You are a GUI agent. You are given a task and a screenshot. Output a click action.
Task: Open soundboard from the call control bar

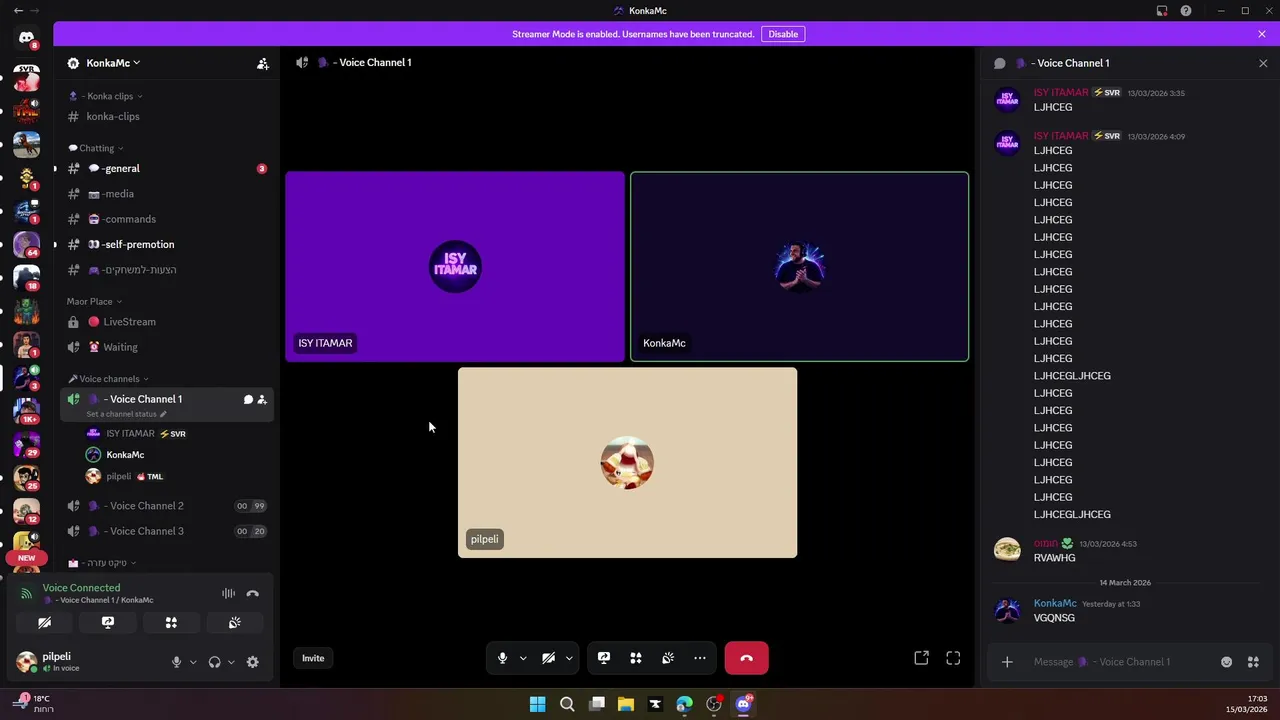click(668, 658)
